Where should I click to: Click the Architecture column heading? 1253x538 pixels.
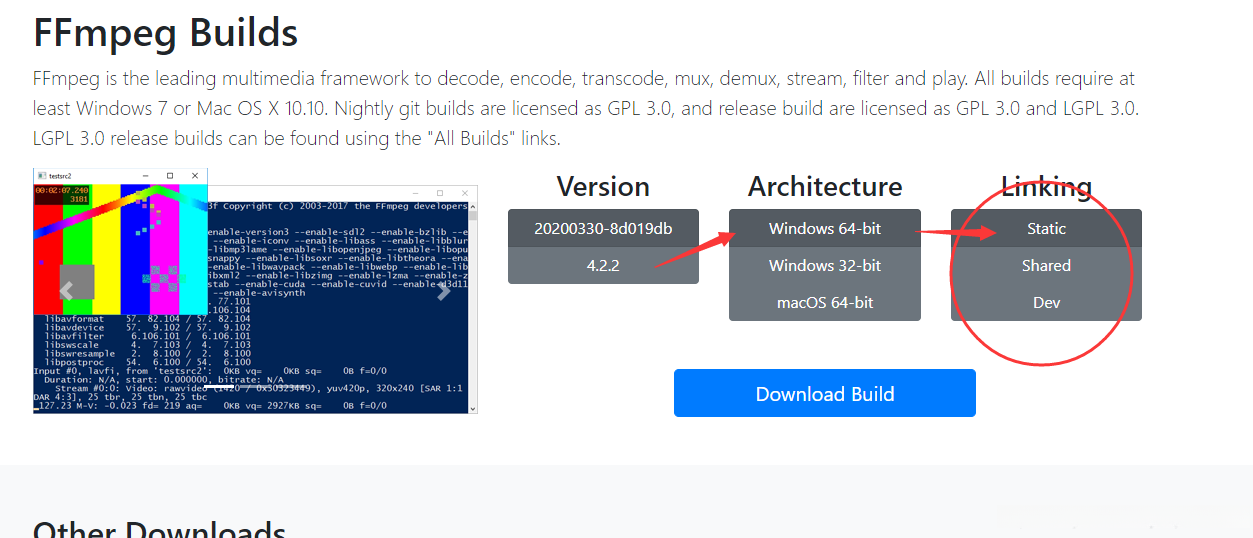pos(825,186)
